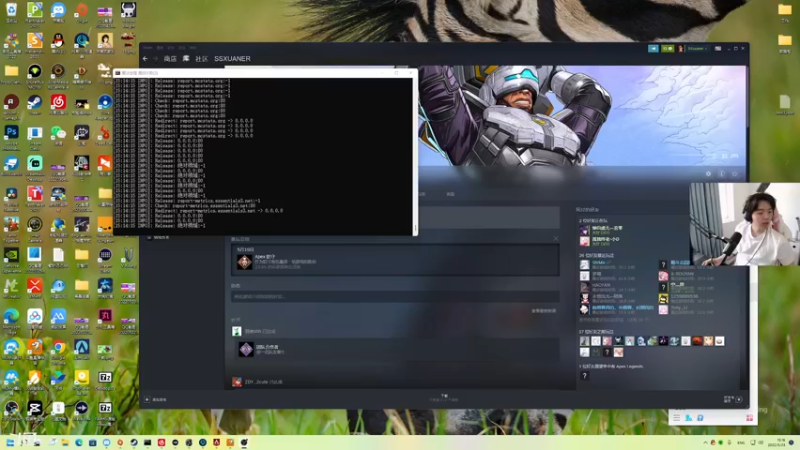This screenshot has width=800, height=450.
Task: Select the WeChat desktop icon
Action: (58, 133)
